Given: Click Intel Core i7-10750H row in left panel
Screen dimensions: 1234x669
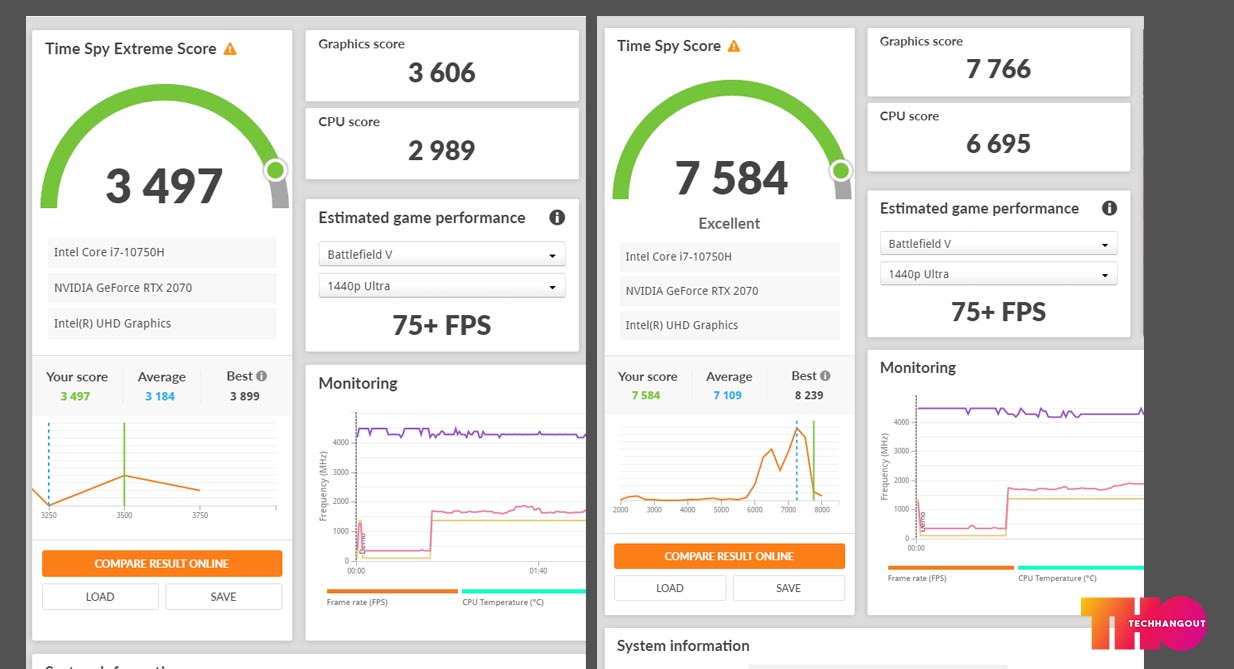Looking at the screenshot, I should tap(162, 252).
